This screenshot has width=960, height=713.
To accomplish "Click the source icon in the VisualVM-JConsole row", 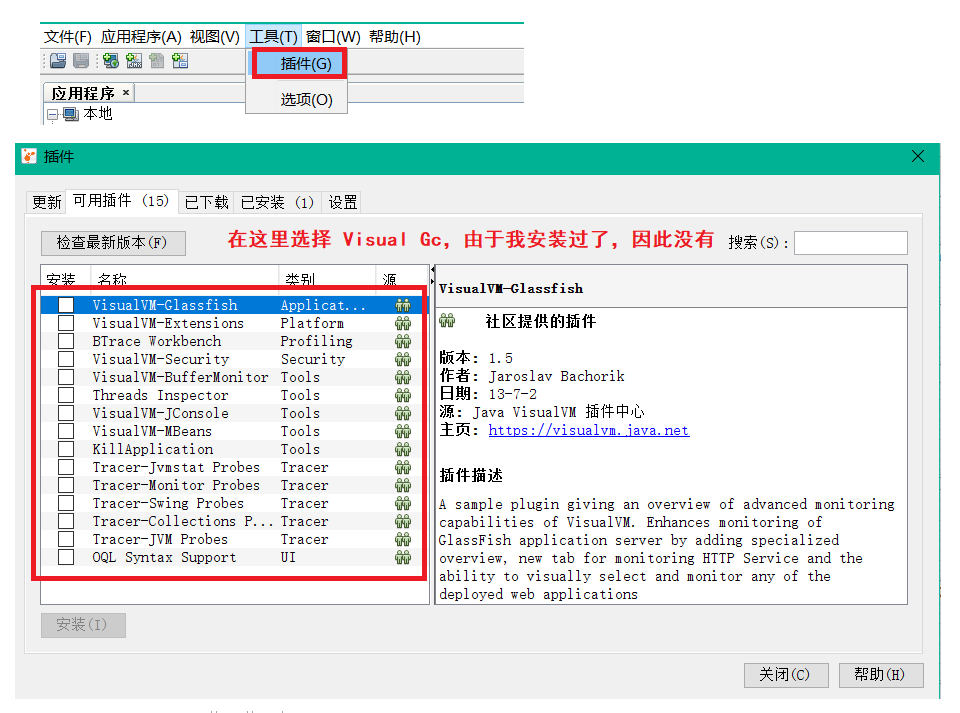I will tap(403, 413).
